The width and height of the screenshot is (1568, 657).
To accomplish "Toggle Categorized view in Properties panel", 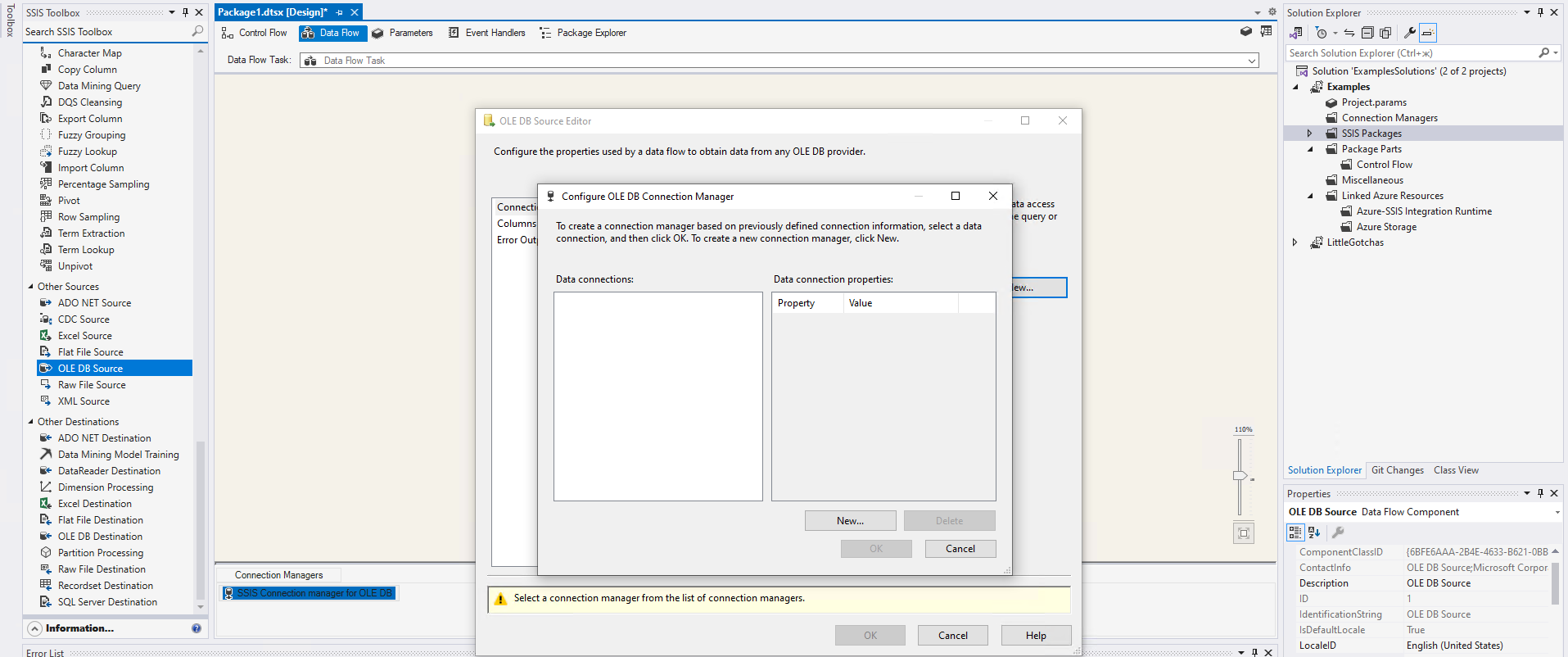I will (1295, 532).
